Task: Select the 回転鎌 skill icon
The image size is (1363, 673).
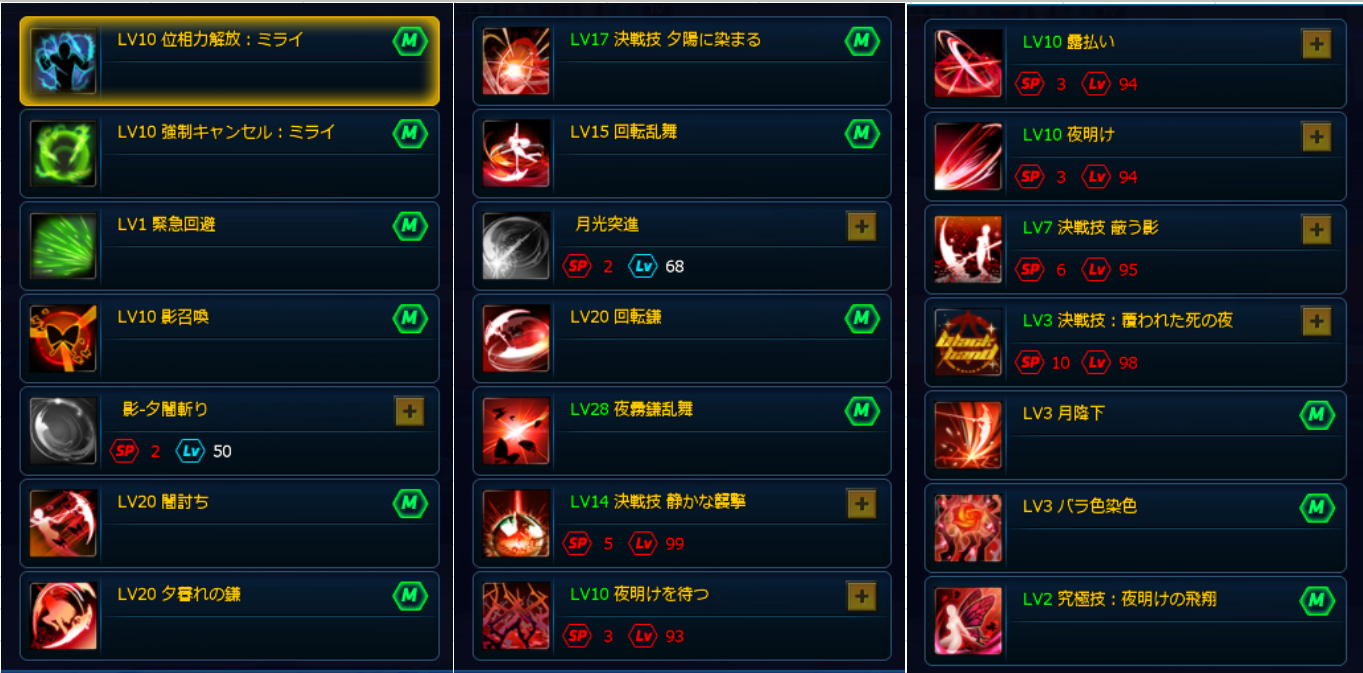Action: pos(516,338)
